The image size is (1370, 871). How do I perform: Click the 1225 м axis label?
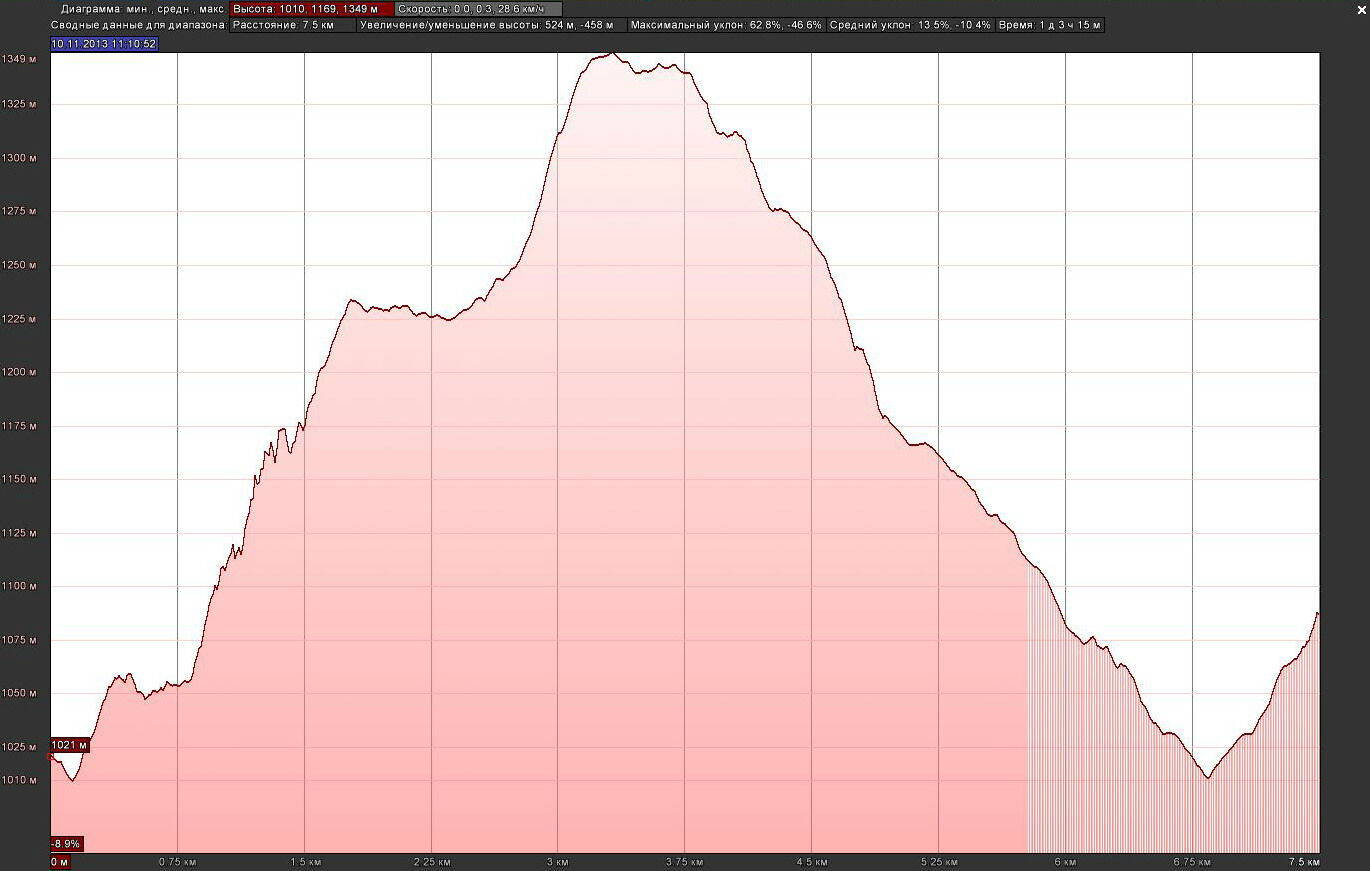19,320
